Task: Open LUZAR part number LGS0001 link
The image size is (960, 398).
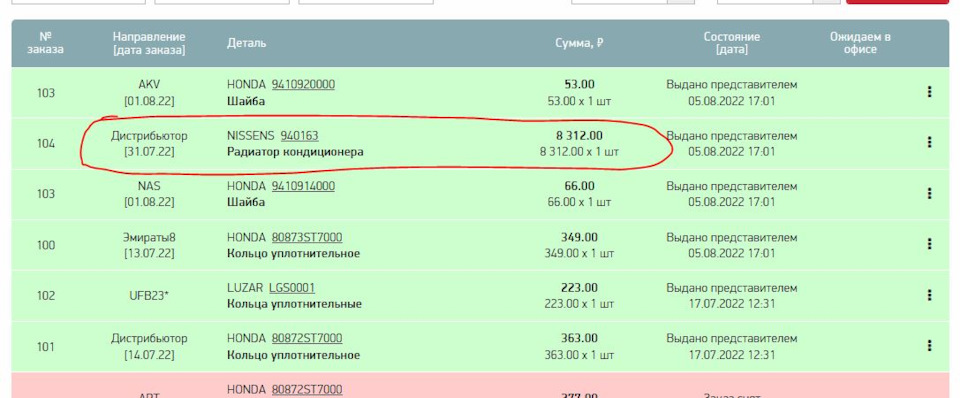Action: coord(292,288)
